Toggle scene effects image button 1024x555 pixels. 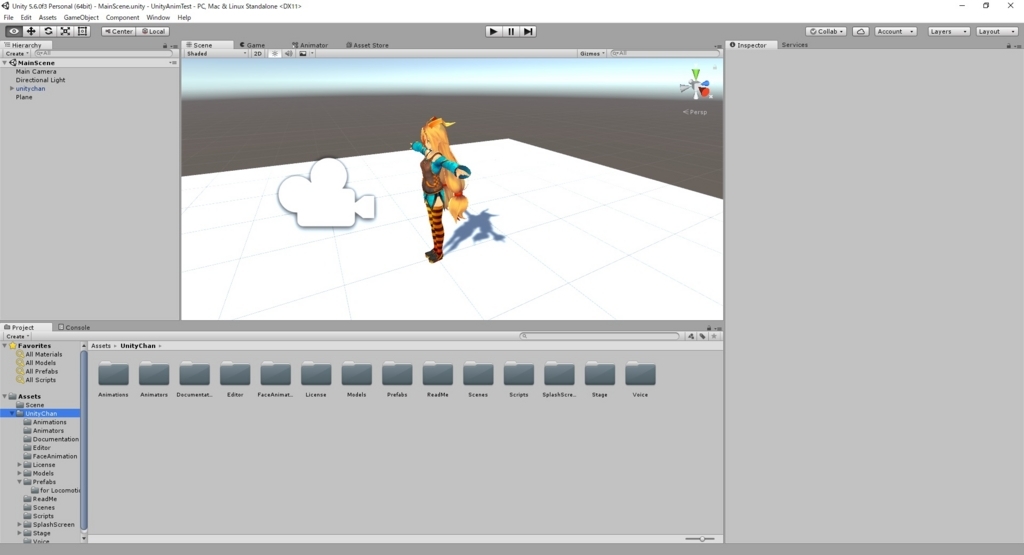(x=303, y=54)
